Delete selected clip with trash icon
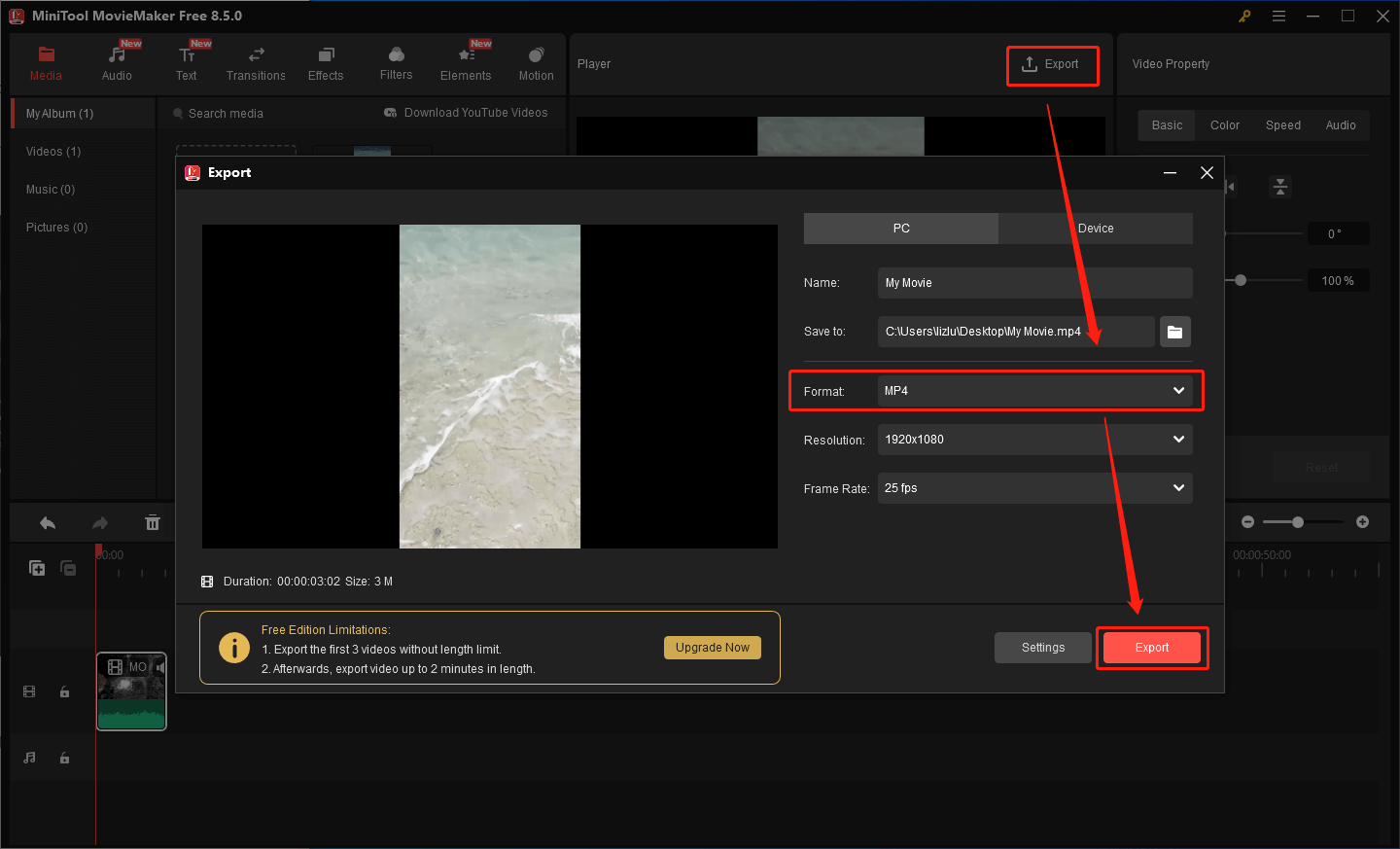1400x849 pixels. [x=153, y=522]
